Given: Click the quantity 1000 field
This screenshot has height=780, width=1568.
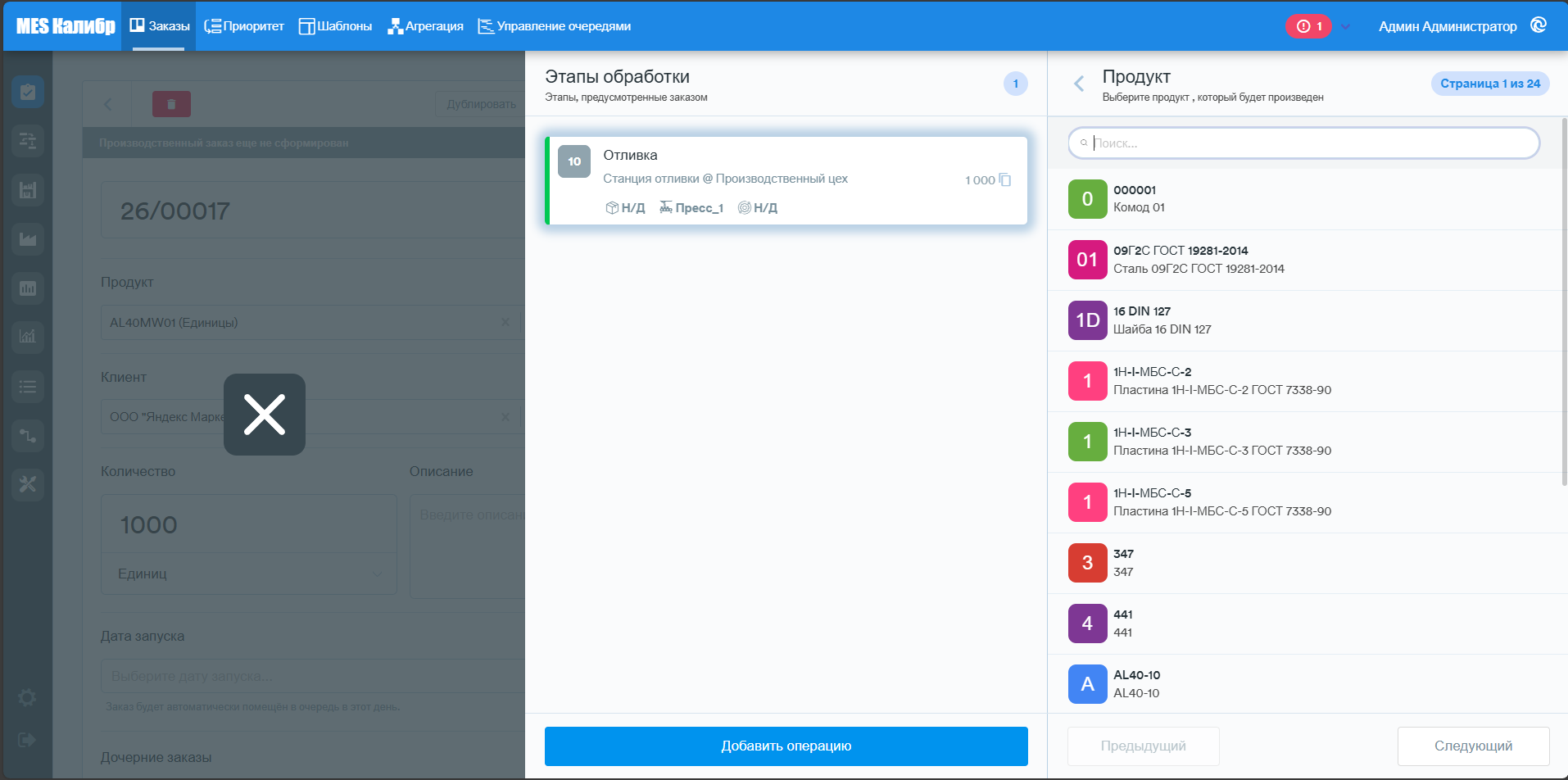Looking at the screenshot, I should pyautogui.click(x=248, y=524).
